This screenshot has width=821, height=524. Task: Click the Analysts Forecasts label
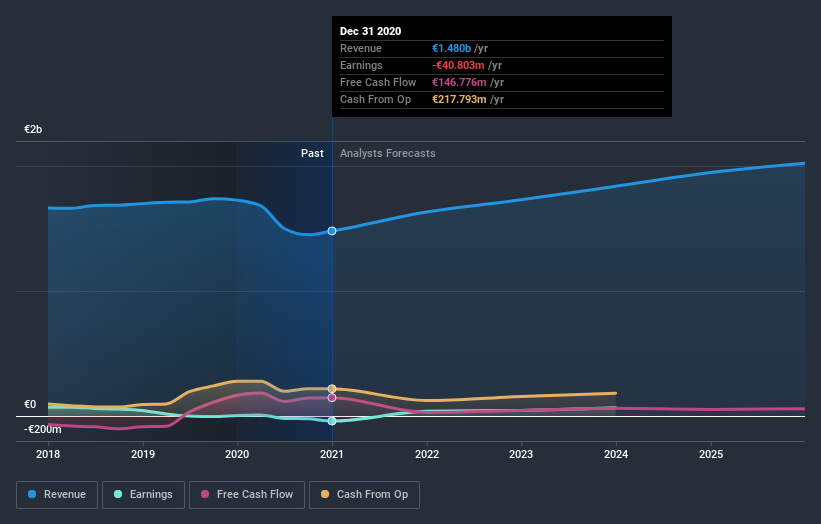click(x=387, y=153)
